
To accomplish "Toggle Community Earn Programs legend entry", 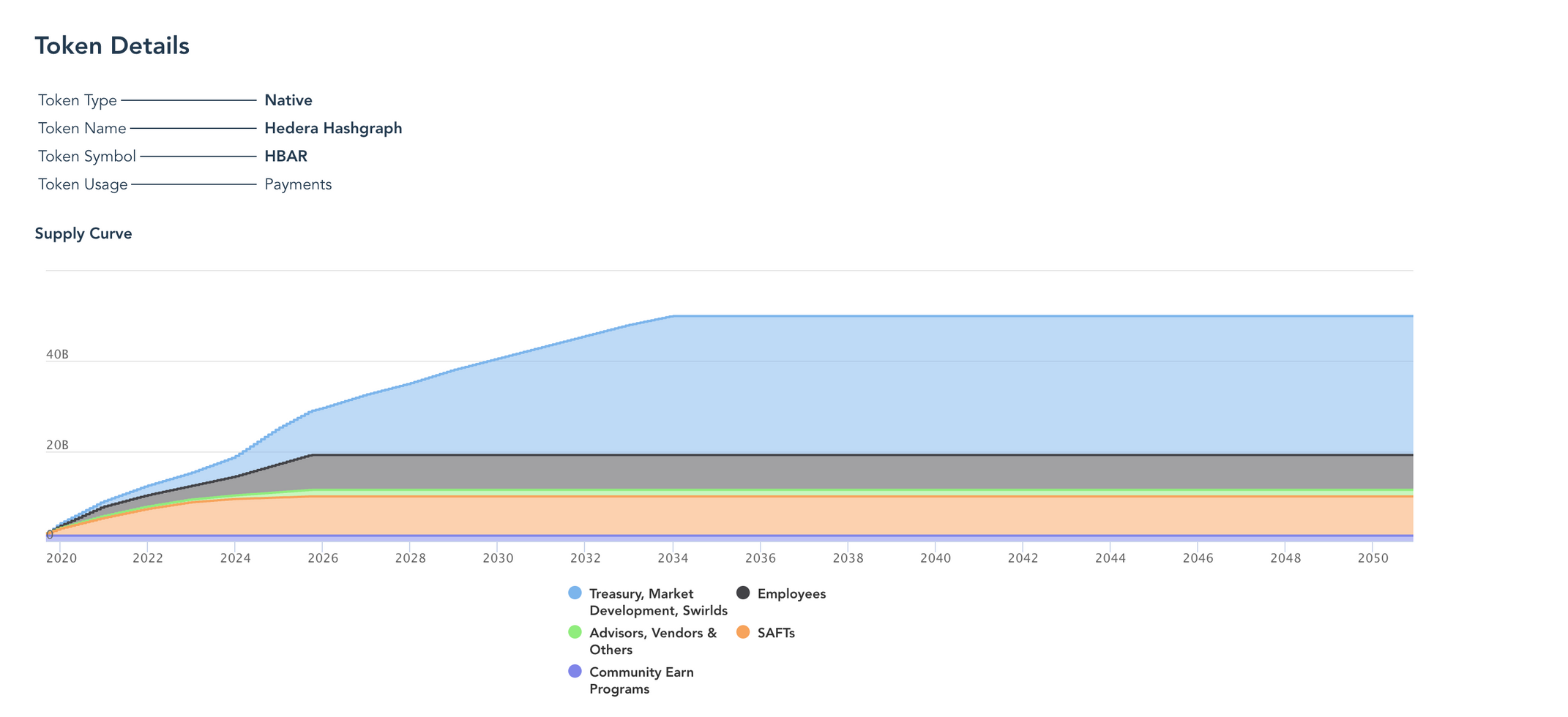I will [631, 680].
